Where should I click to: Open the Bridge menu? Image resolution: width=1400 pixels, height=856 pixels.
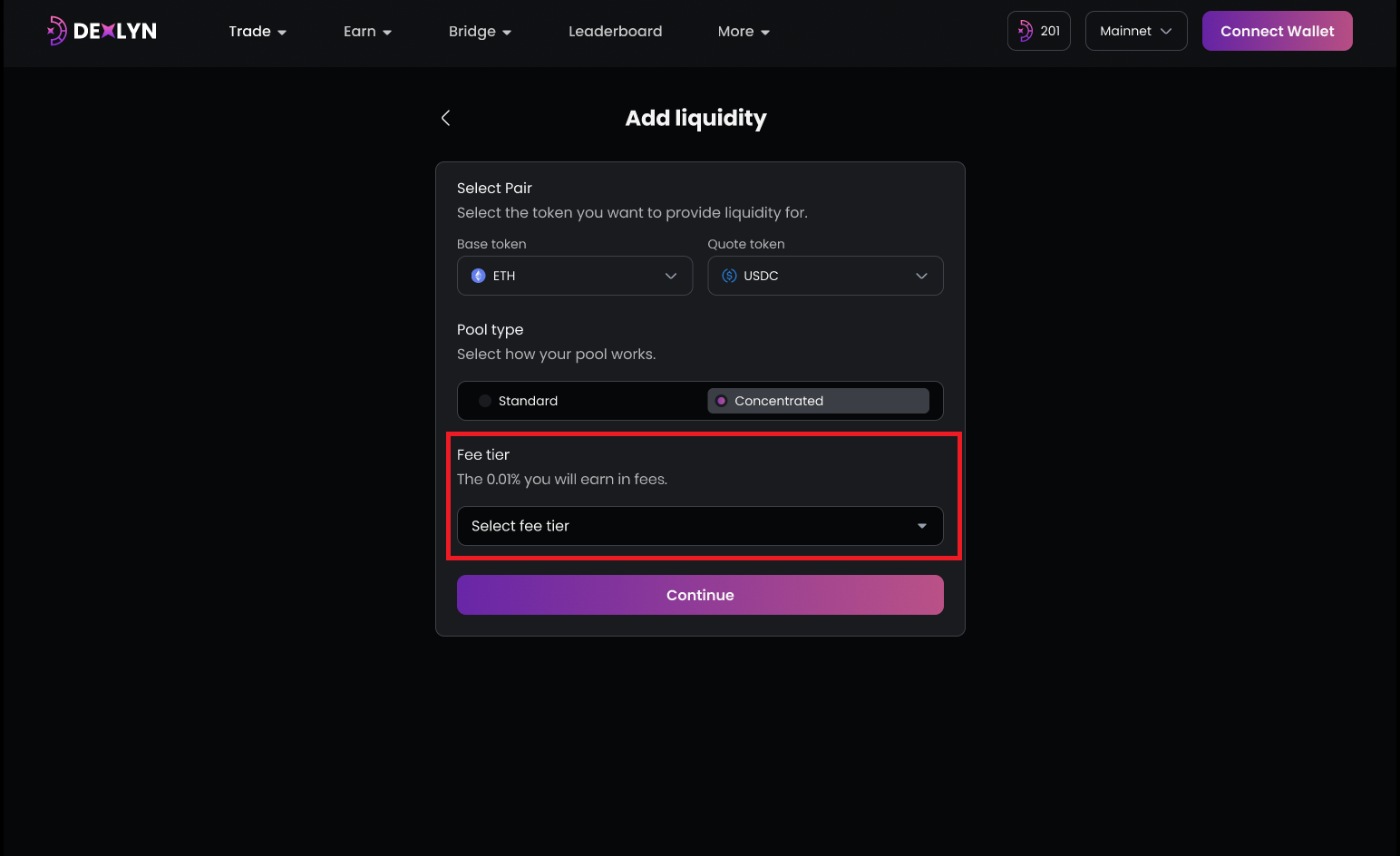pyautogui.click(x=480, y=32)
